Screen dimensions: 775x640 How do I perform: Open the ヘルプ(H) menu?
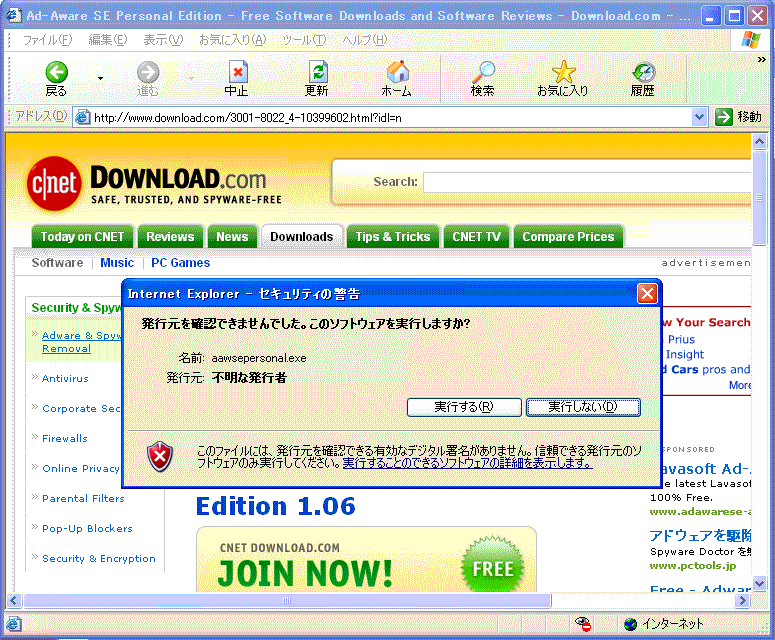click(365, 40)
